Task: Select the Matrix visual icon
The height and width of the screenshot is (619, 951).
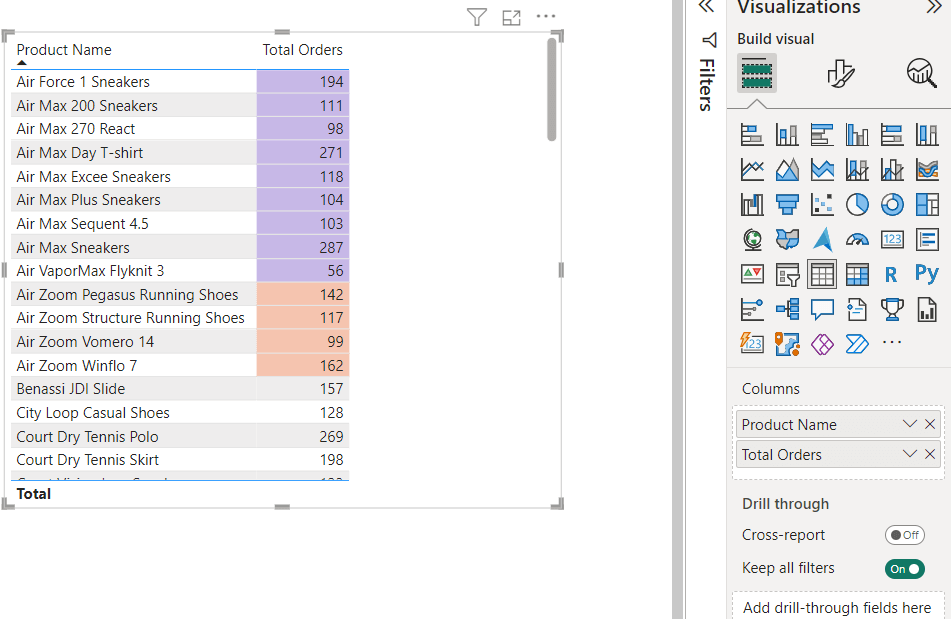Action: point(857,275)
